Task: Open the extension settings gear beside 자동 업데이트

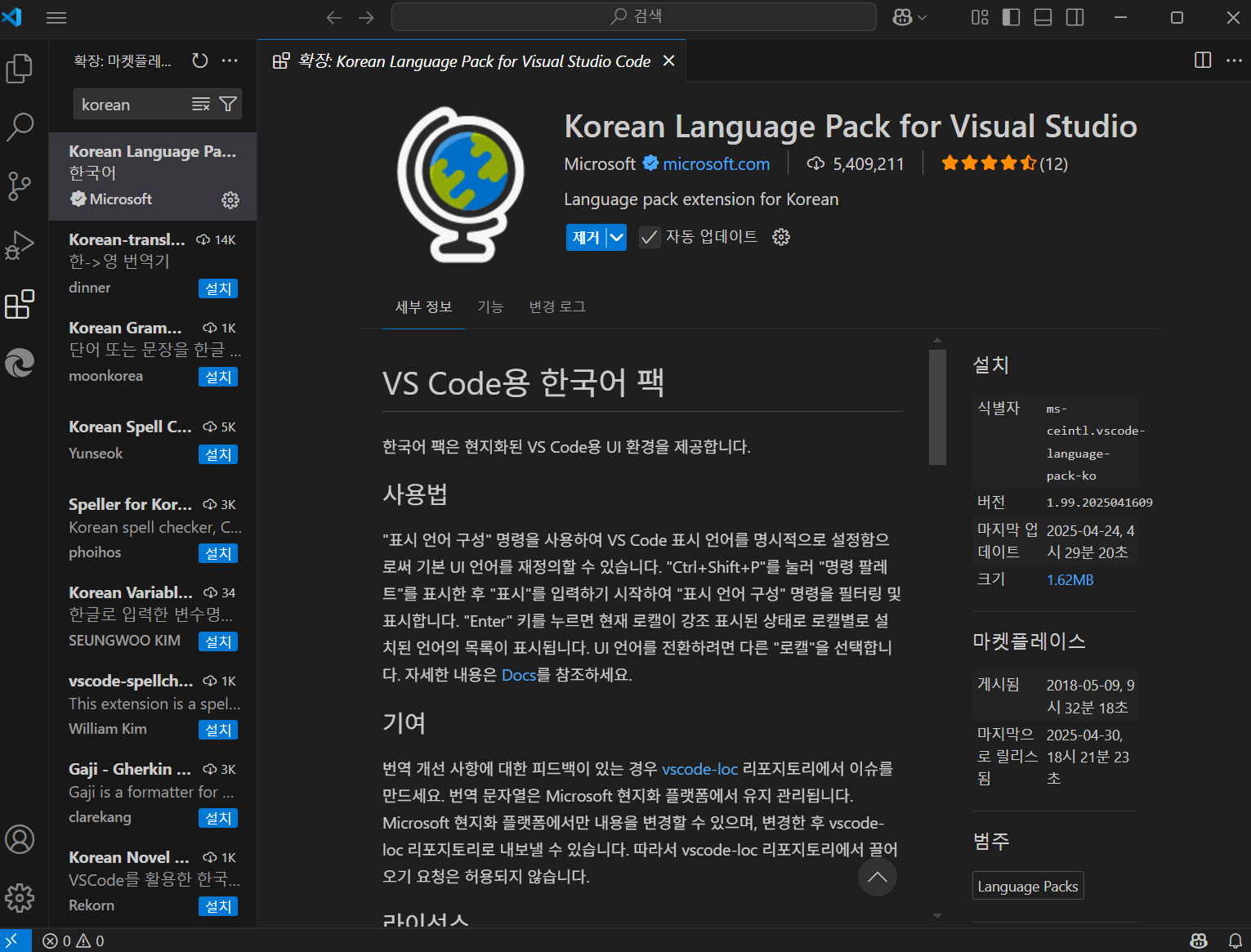Action: (x=781, y=237)
